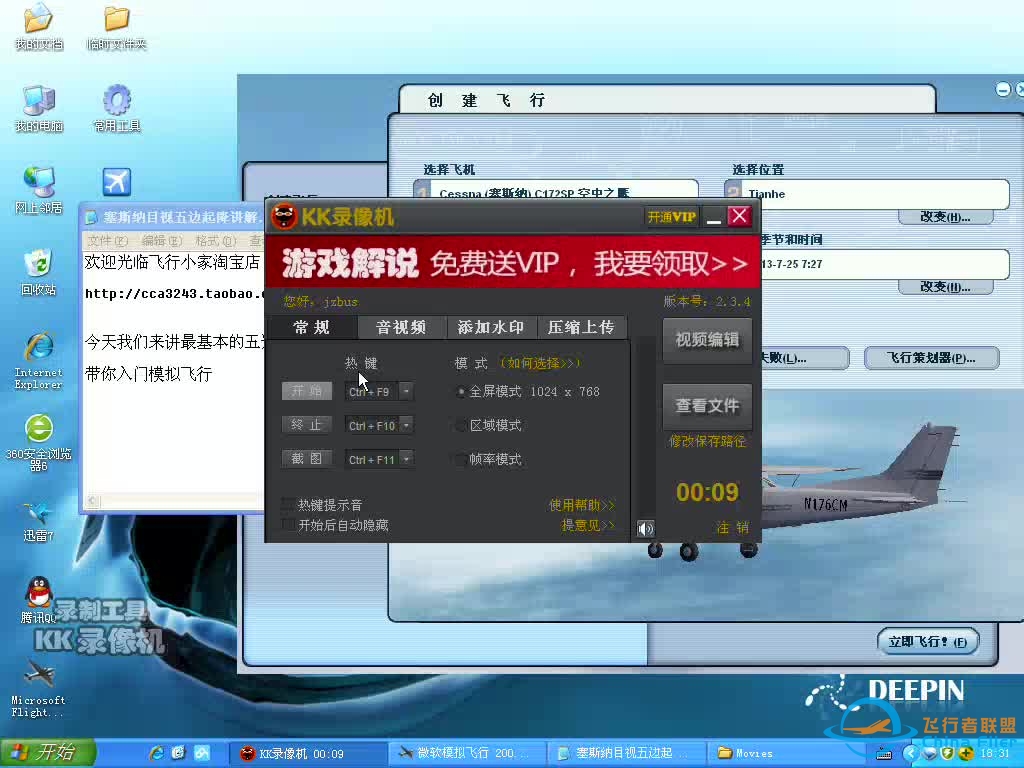
Task: Click 如何选择>> mode help link
Action: pos(540,363)
